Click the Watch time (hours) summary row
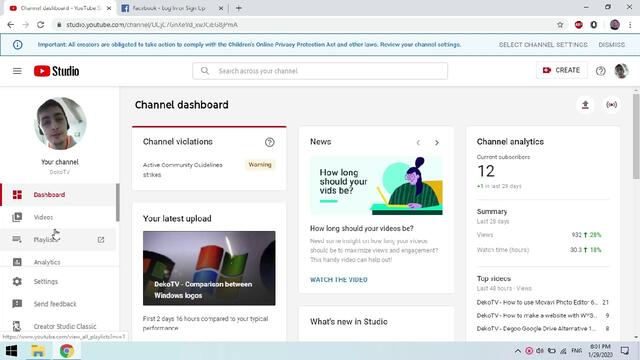Viewport: 640px width, 360px height. pos(539,250)
